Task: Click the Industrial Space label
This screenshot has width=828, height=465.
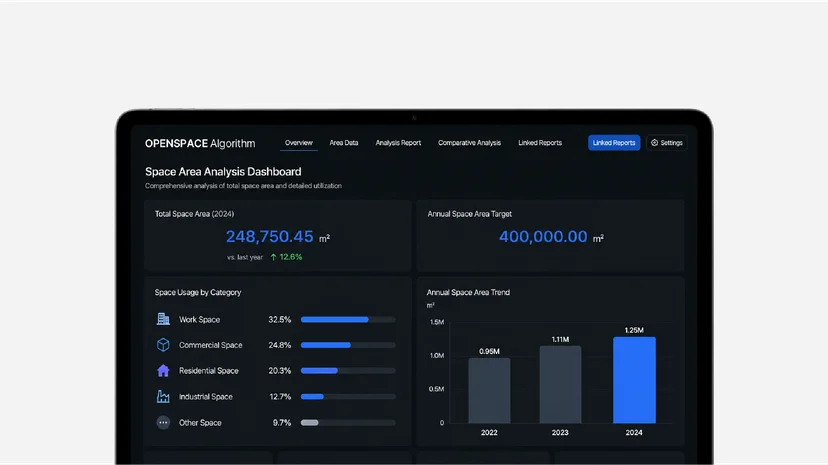Action: 205,396
